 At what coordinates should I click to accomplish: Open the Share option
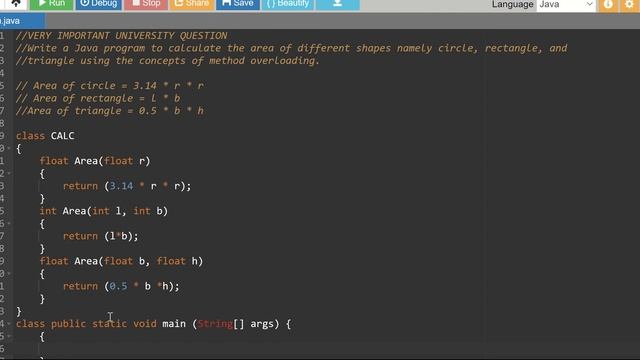pyautogui.click(x=192, y=4)
